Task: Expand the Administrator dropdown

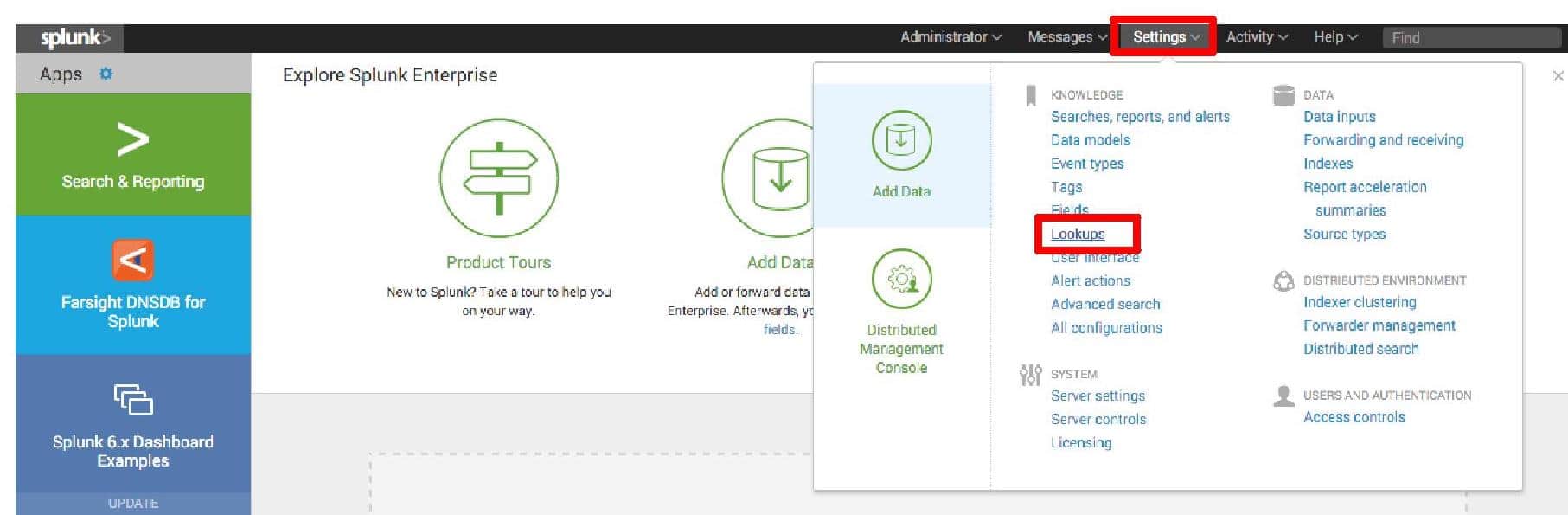Action: 950,36
